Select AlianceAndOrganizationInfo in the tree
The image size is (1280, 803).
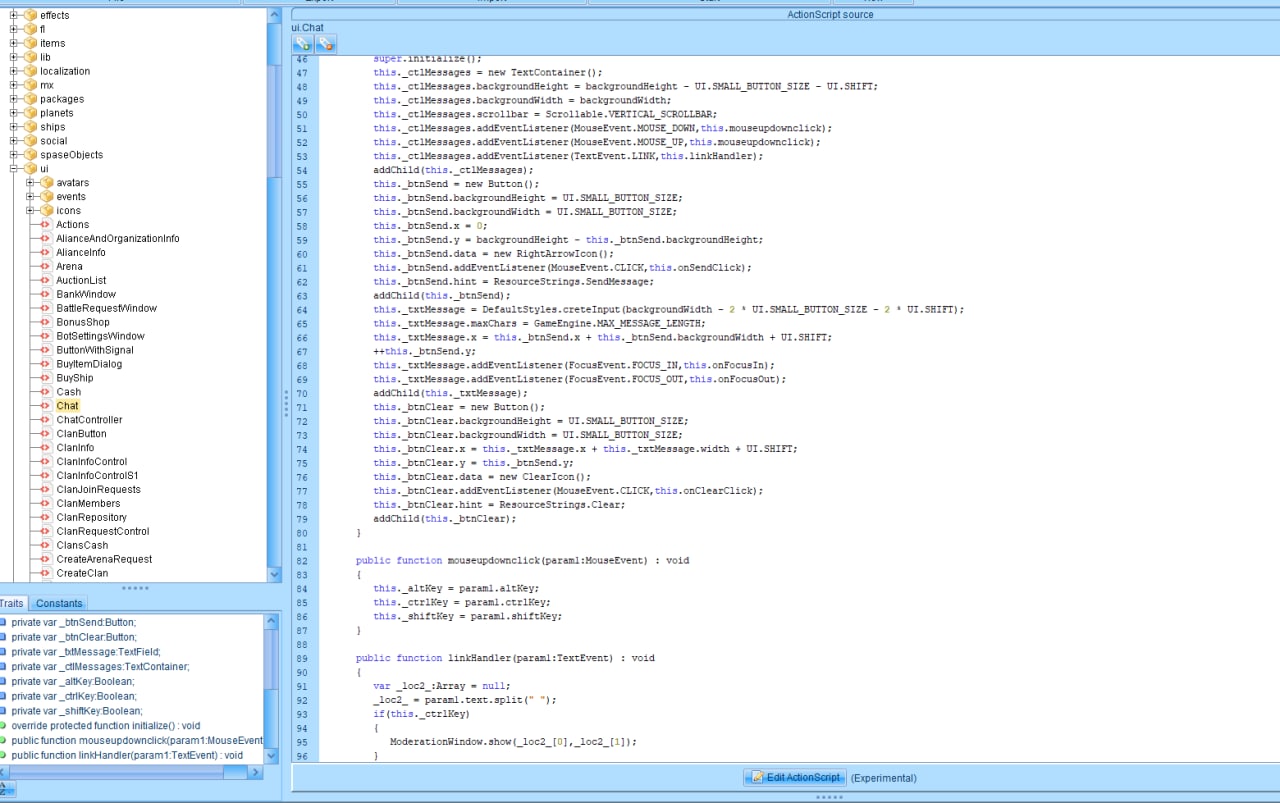point(118,239)
